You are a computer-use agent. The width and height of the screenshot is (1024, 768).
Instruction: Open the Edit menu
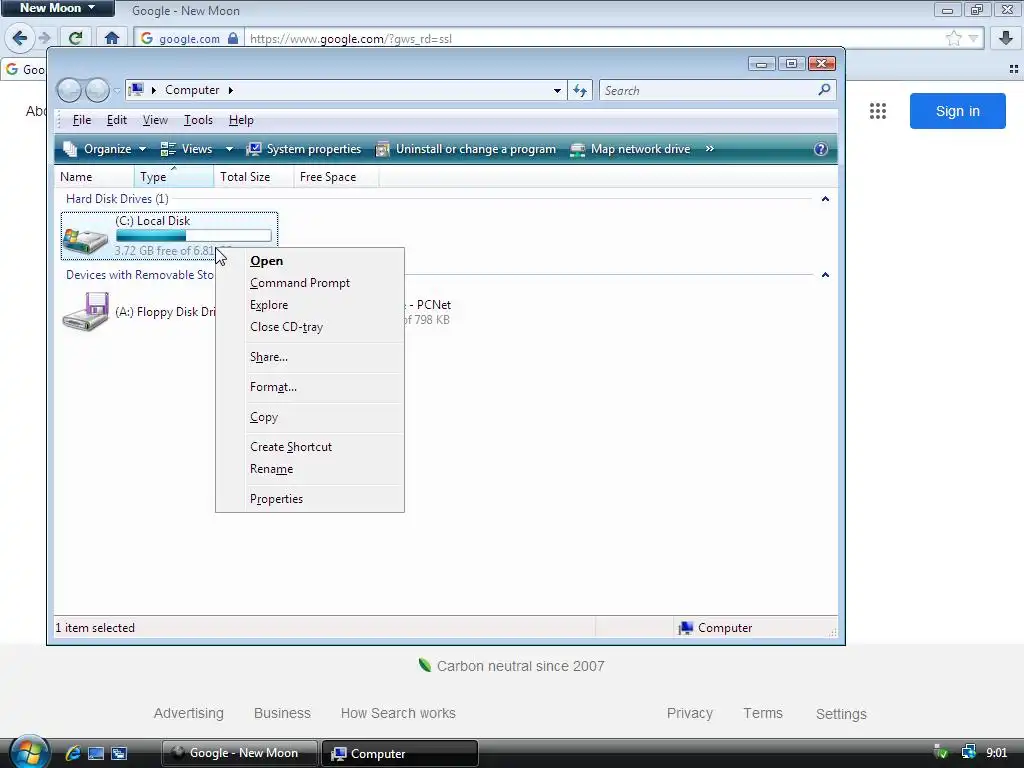117,120
